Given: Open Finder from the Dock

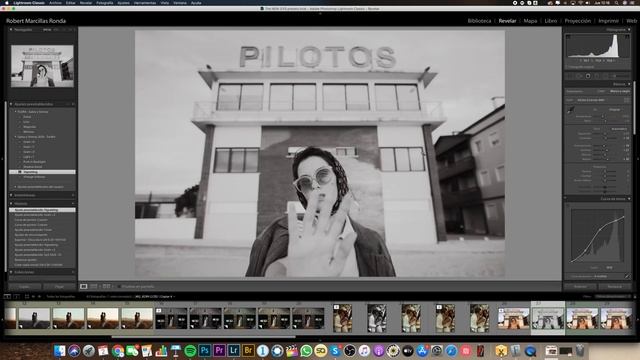Looking at the screenshot, I should coord(60,350).
